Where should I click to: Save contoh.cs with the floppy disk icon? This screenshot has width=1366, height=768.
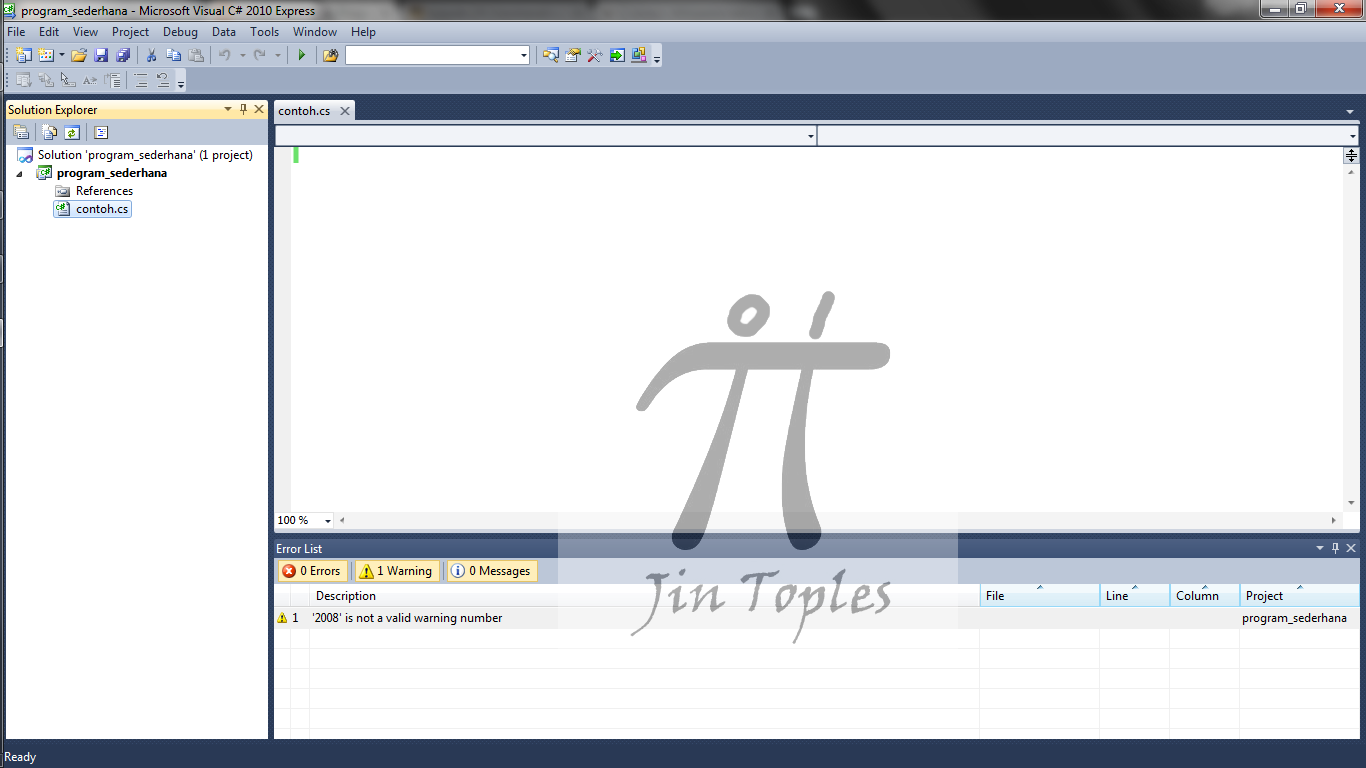(x=101, y=55)
